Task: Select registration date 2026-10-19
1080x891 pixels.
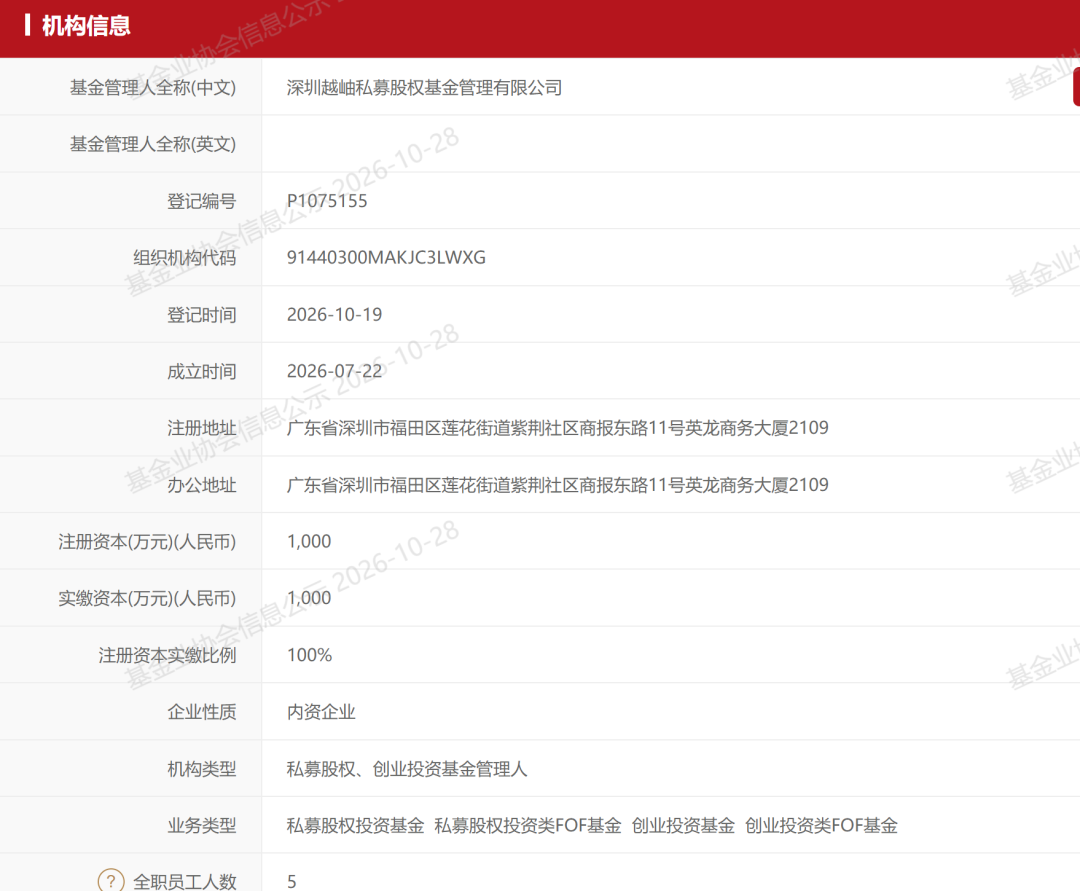Action: coord(335,315)
